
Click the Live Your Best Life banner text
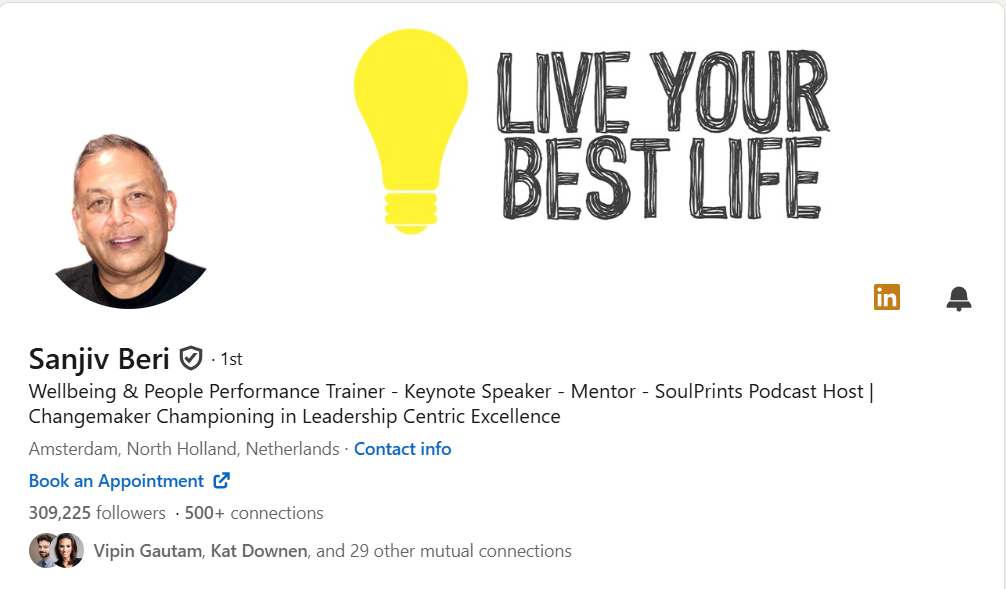(662, 135)
